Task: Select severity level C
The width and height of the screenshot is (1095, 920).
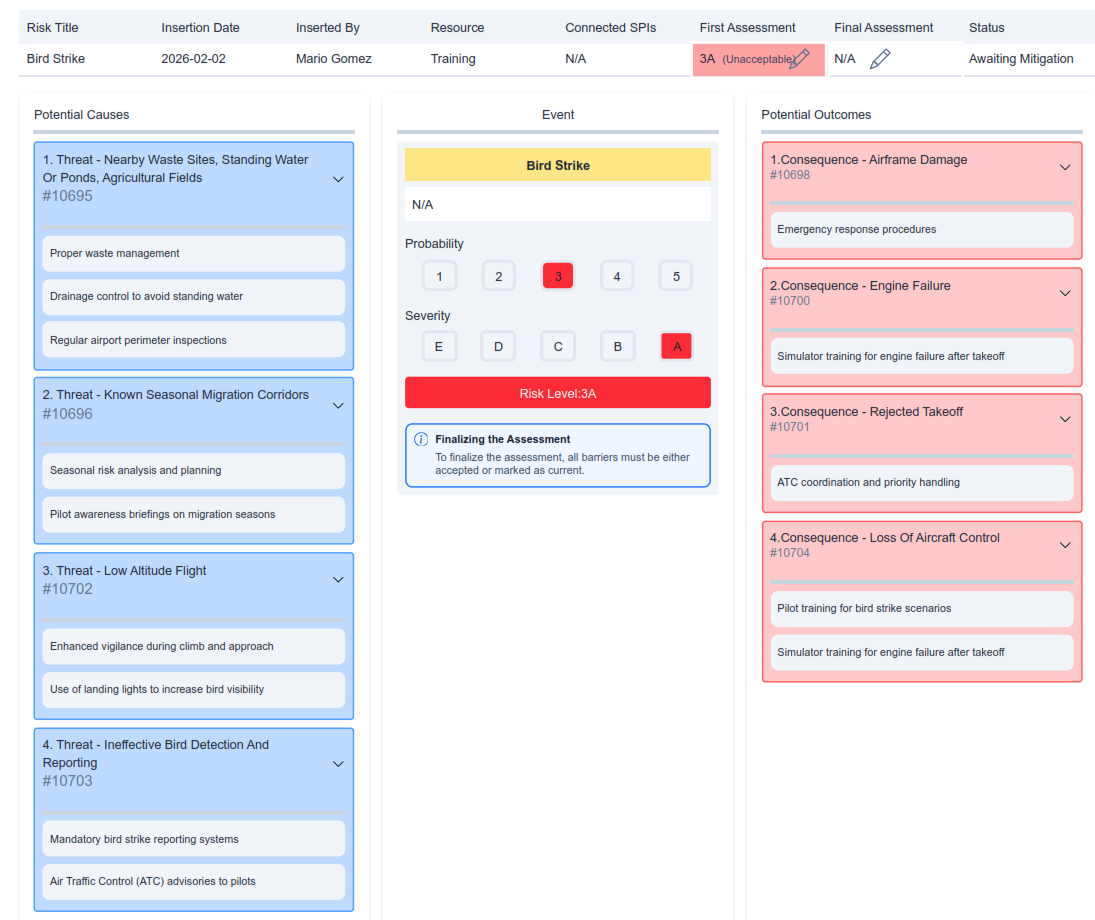Action: (558, 346)
